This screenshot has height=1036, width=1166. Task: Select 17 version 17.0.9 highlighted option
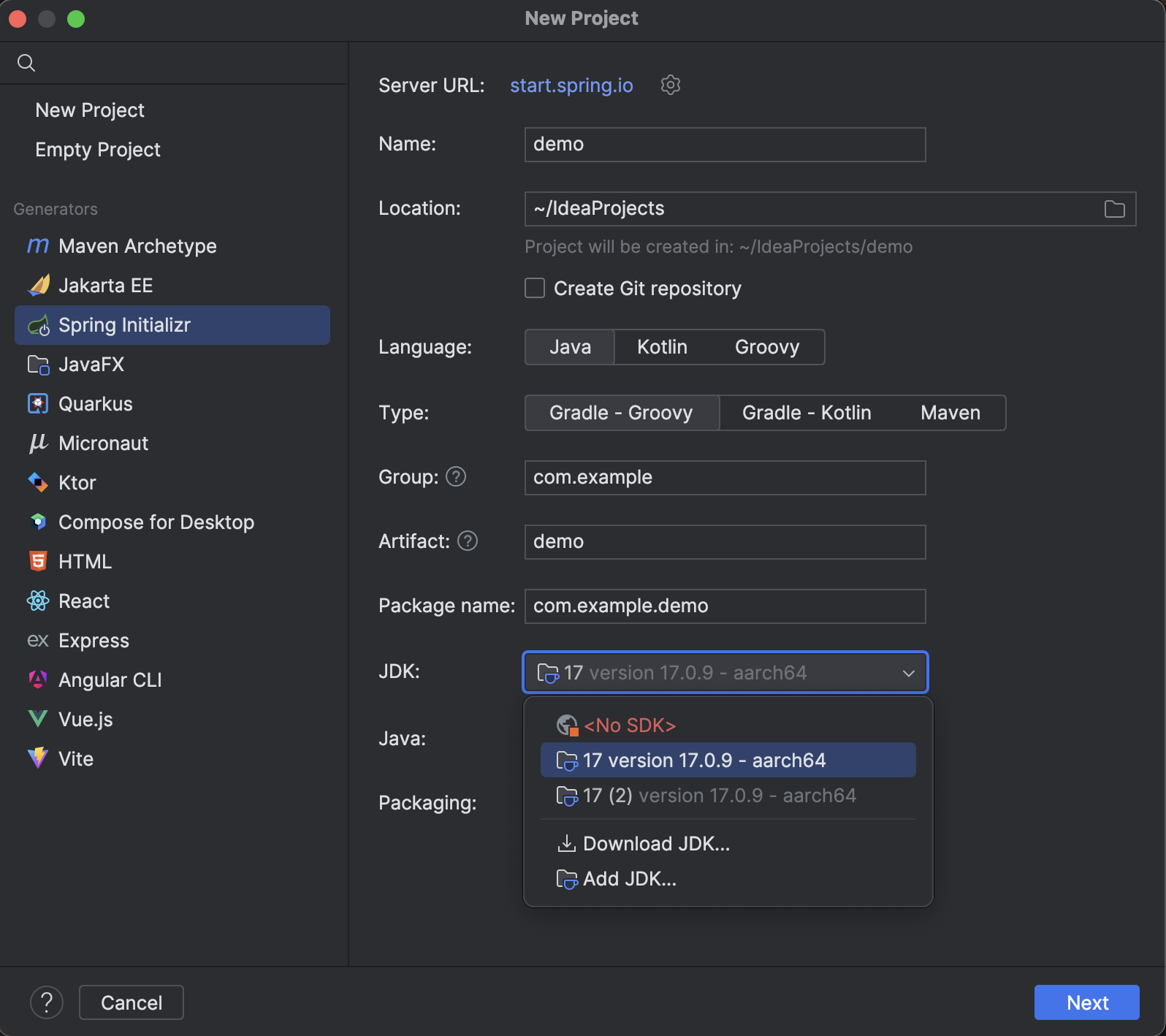pyautogui.click(x=728, y=761)
